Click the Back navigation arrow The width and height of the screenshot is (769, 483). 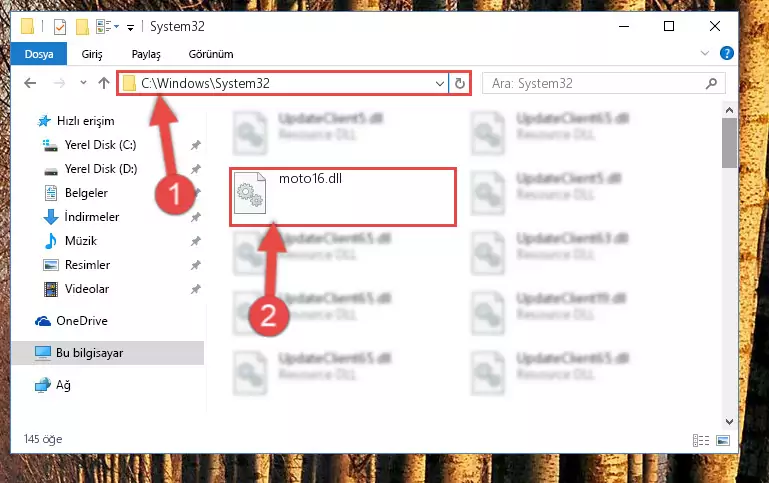(30, 83)
